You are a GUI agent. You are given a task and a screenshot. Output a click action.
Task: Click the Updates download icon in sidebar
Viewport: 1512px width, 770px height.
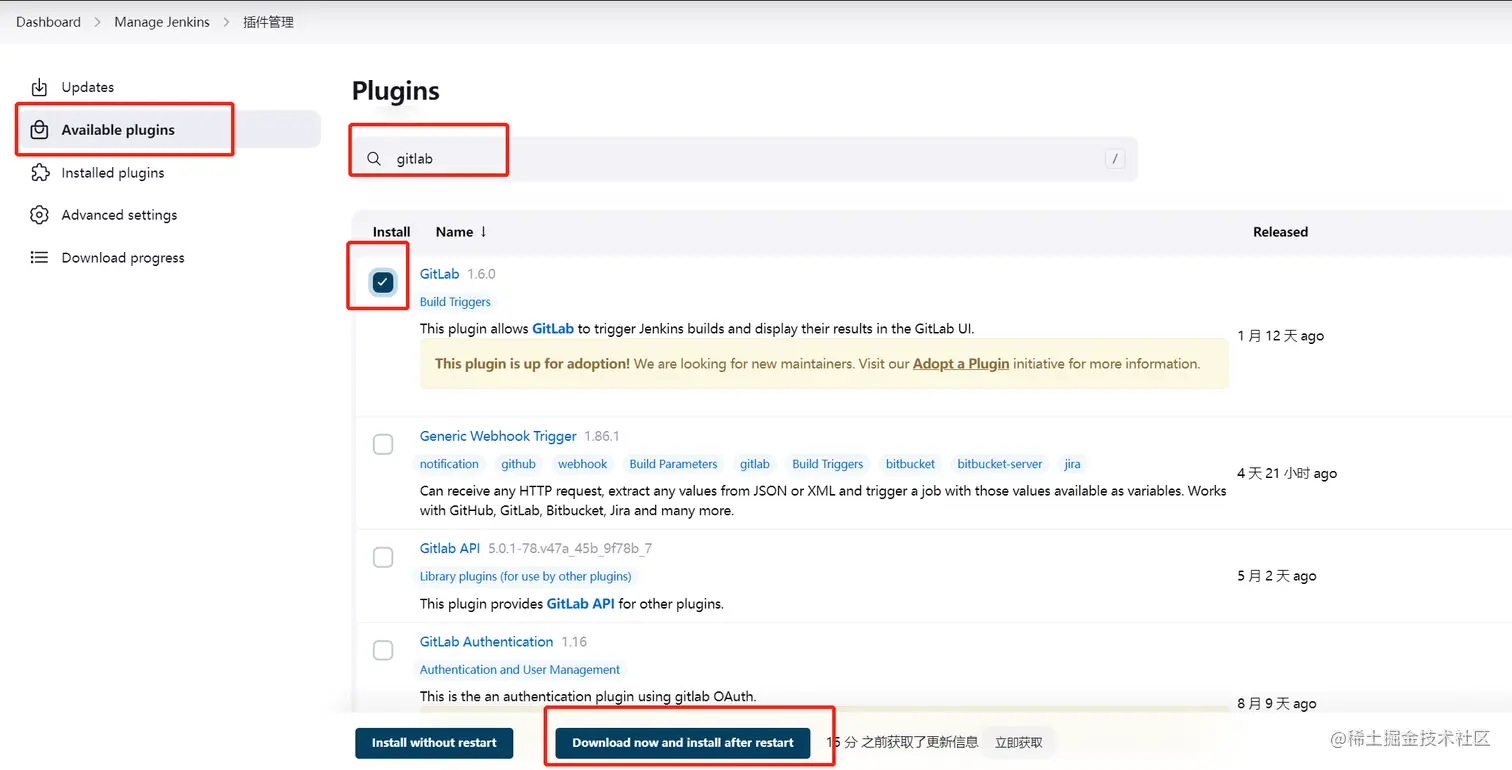click(39, 87)
